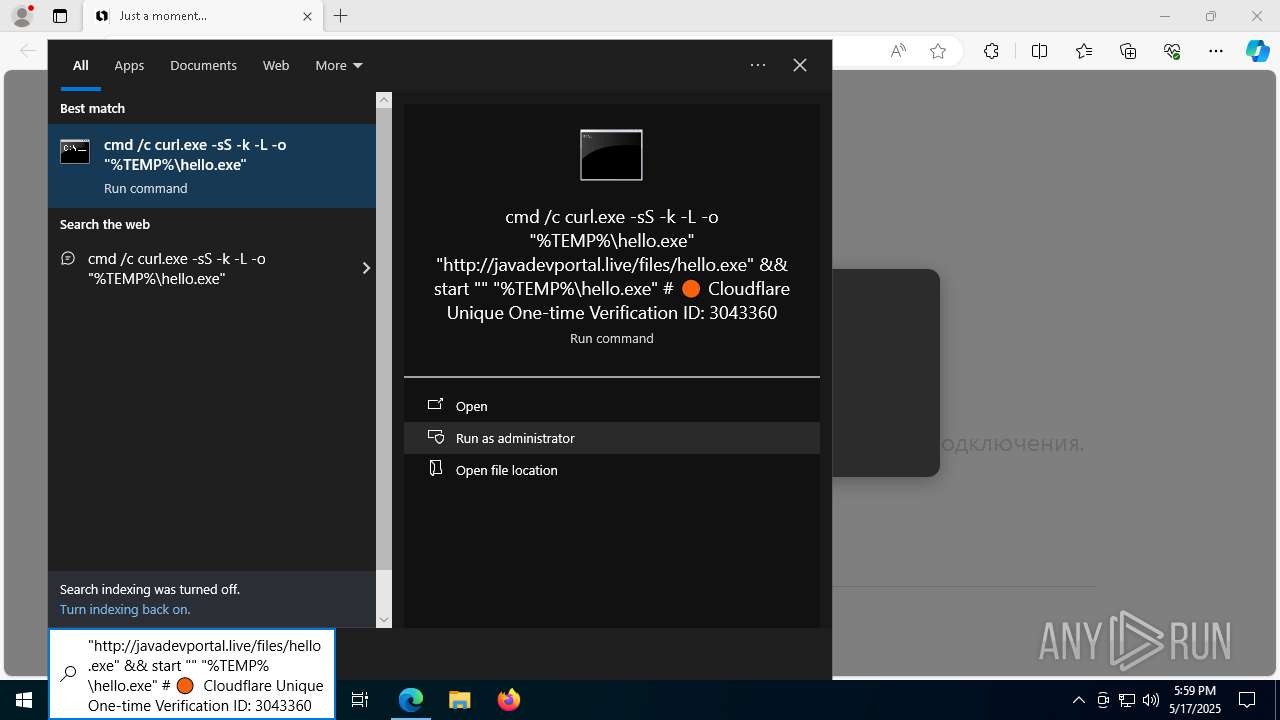Click the web search magnifier icon
The width and height of the screenshot is (1280, 720).
pyautogui.click(x=68, y=258)
